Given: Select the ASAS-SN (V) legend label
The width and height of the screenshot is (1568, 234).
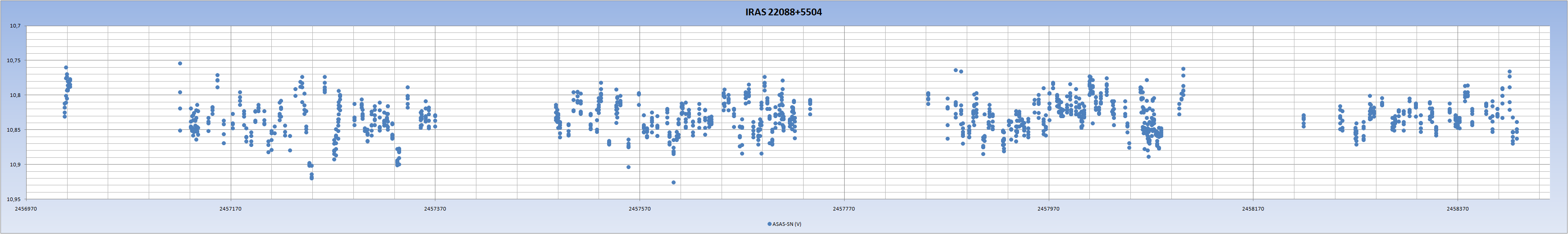Looking at the screenshot, I should (787, 224).
